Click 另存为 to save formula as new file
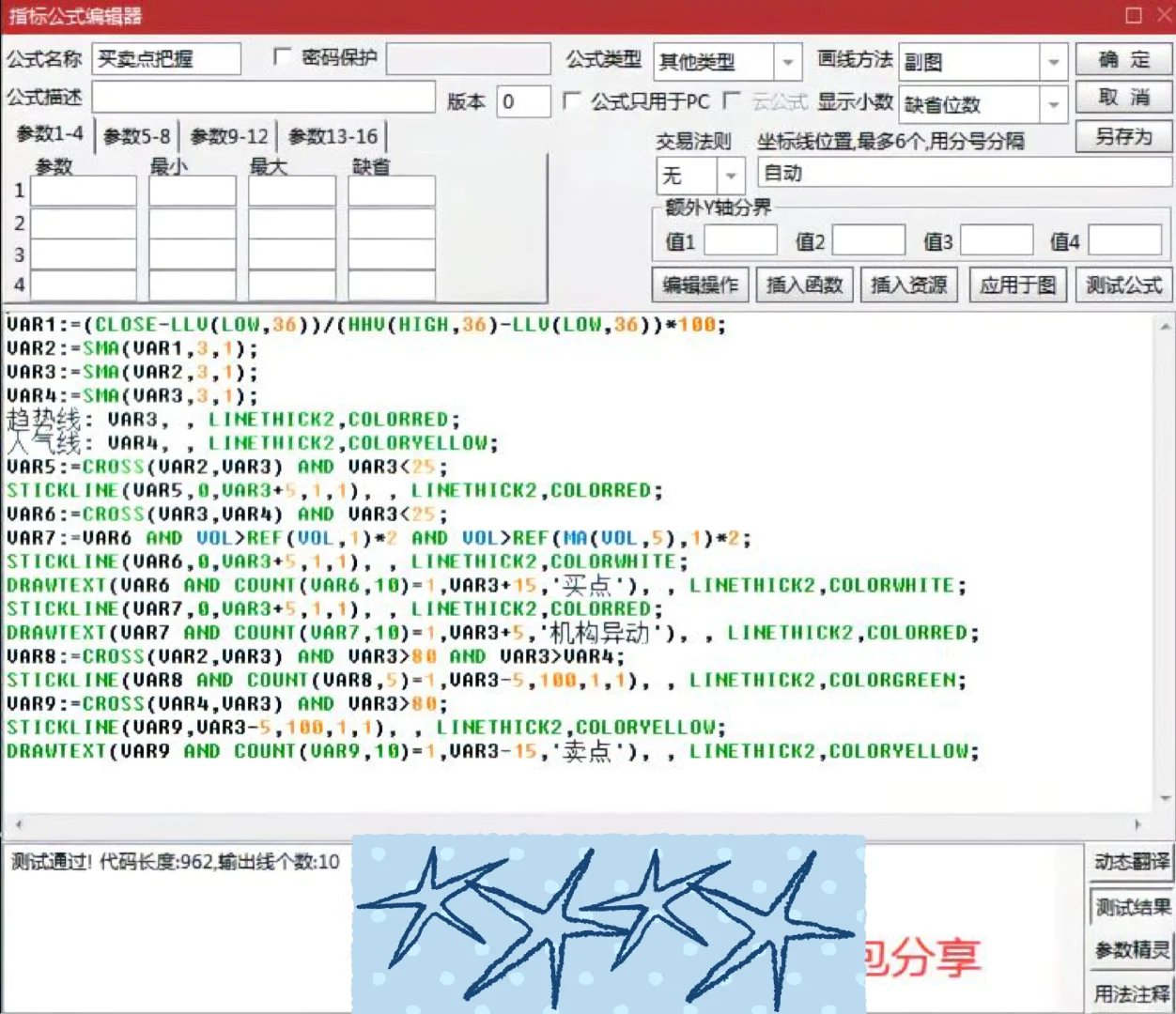The width and height of the screenshot is (1176, 1014). pyautogui.click(x=1123, y=137)
